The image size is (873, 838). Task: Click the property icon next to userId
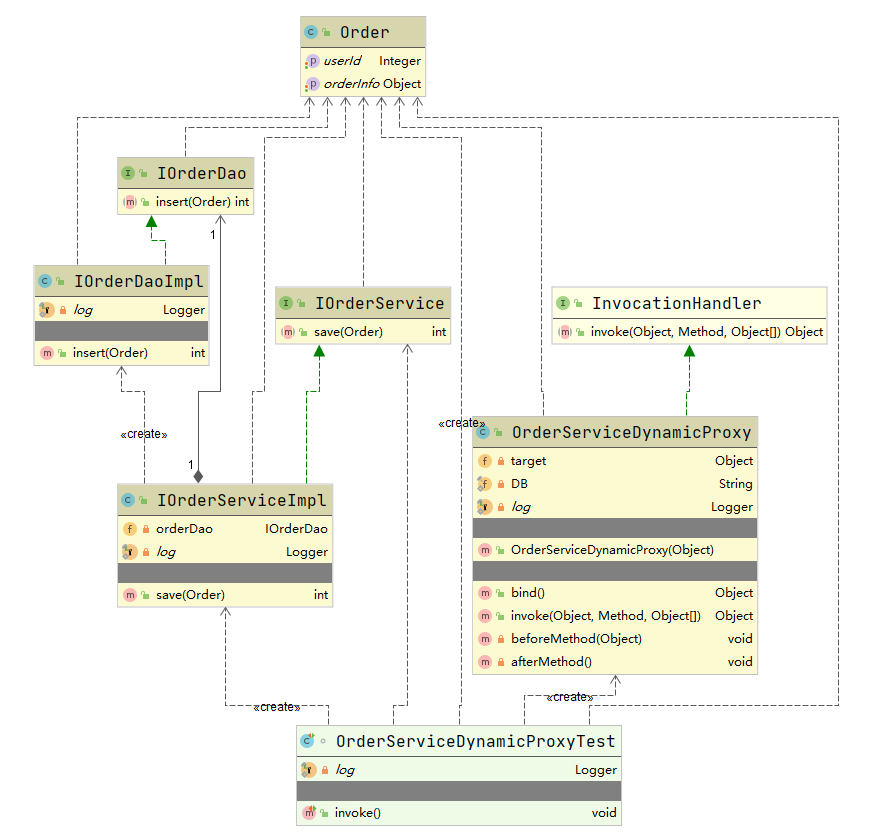tap(312, 61)
